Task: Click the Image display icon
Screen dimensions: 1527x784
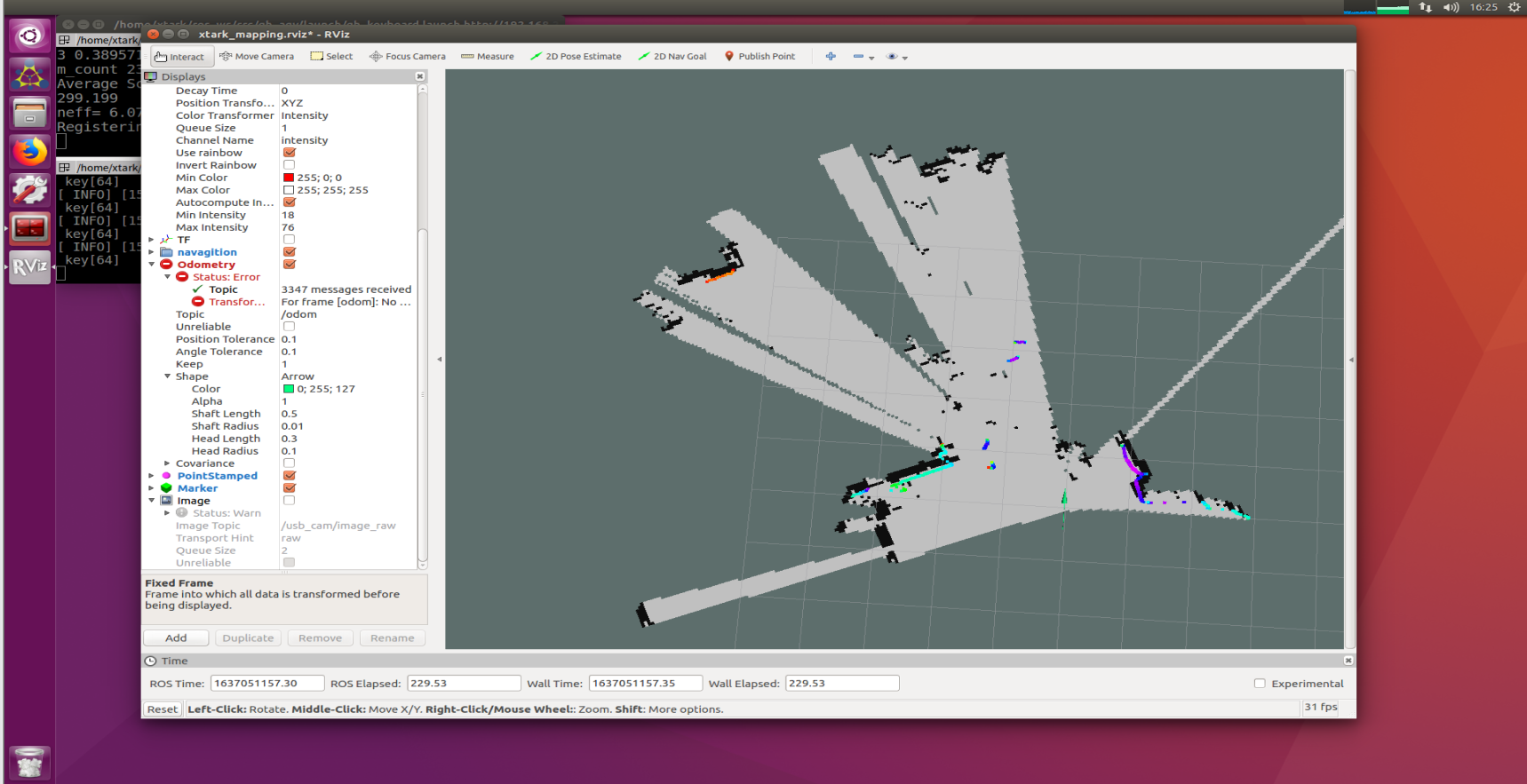Action: click(166, 501)
